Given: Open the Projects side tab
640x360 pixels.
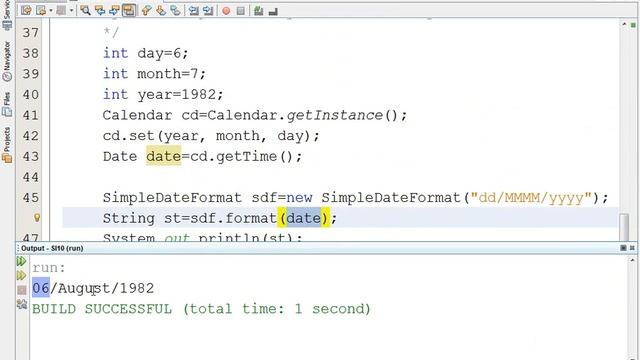Looking at the screenshot, I should (7, 145).
